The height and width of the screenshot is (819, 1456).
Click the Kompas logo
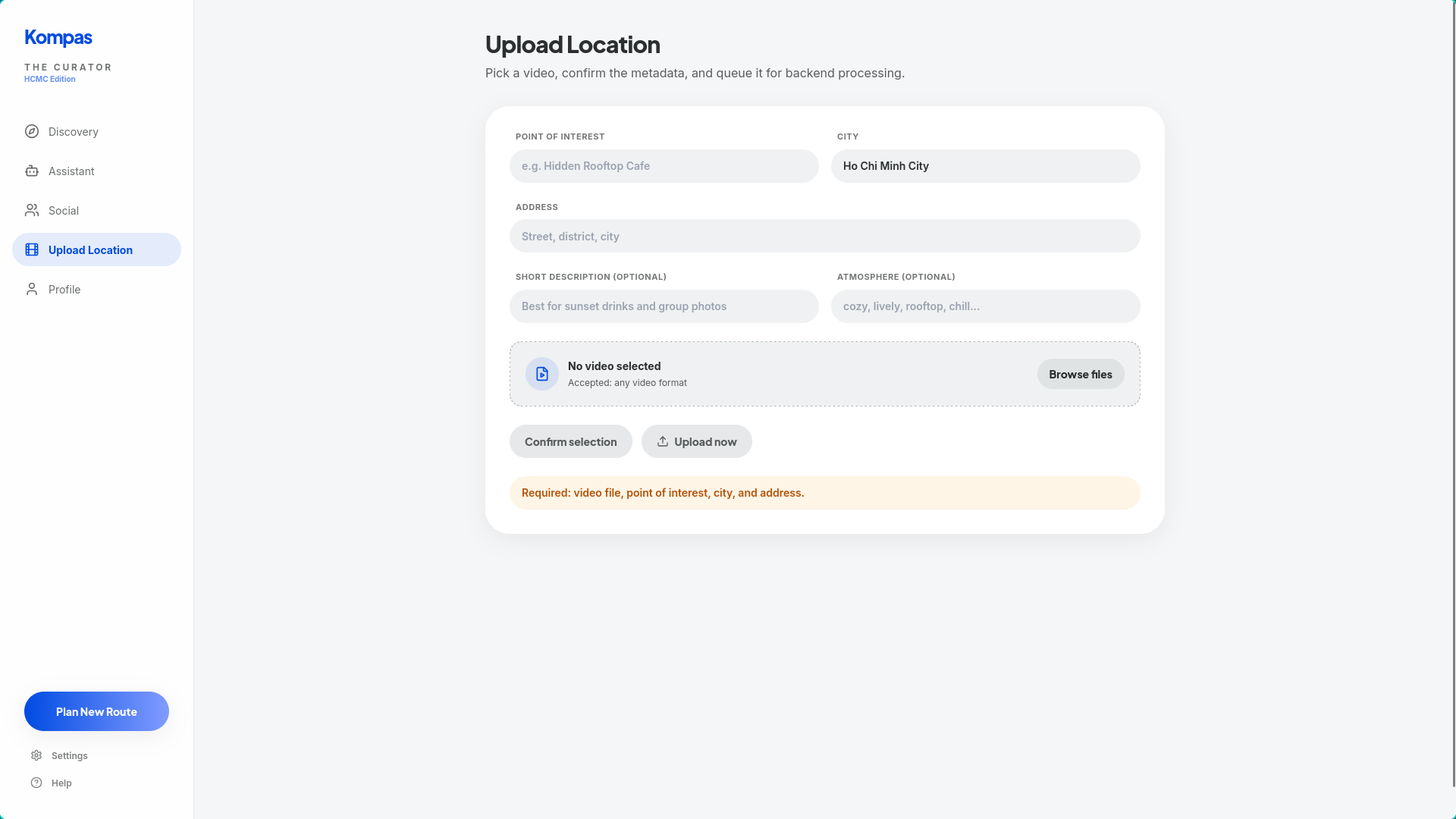click(58, 37)
